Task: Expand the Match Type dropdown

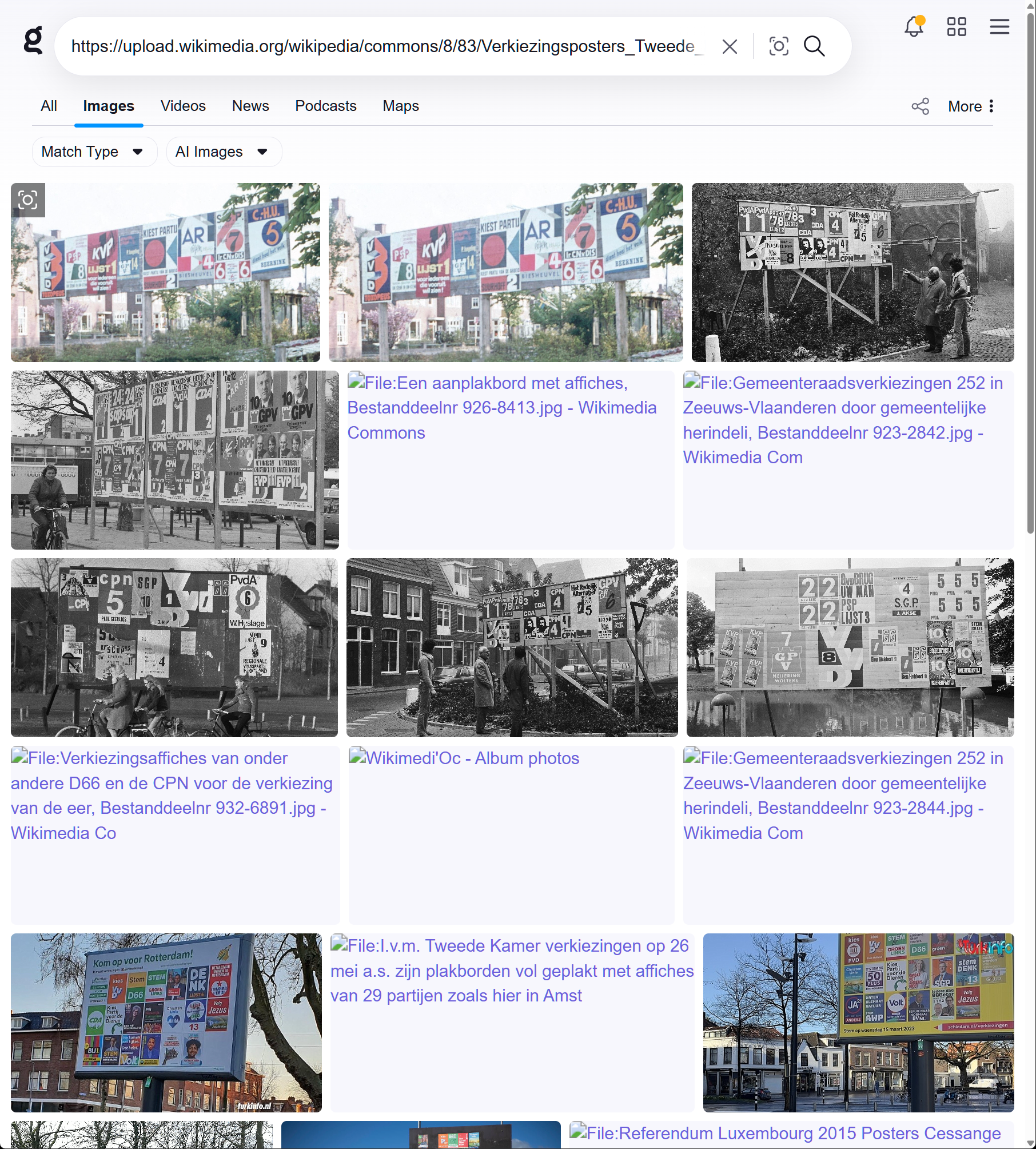Action: 94,152
